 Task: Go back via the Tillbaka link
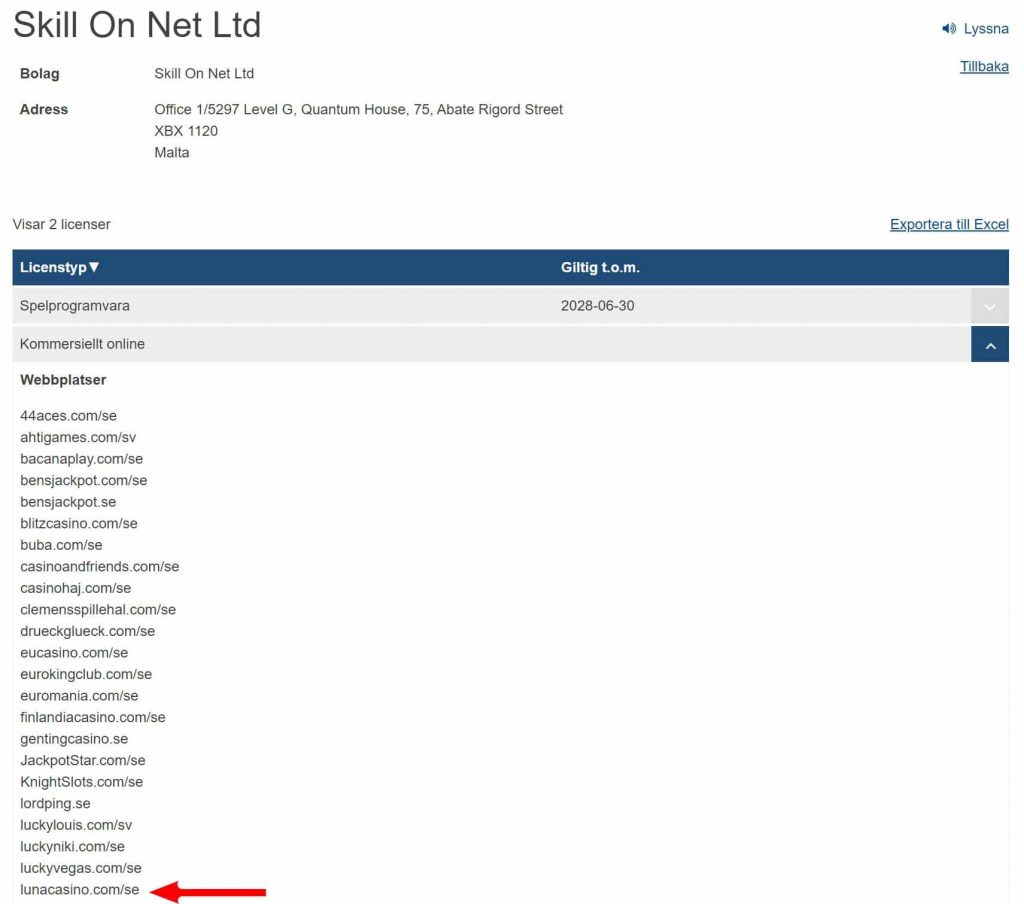click(984, 67)
